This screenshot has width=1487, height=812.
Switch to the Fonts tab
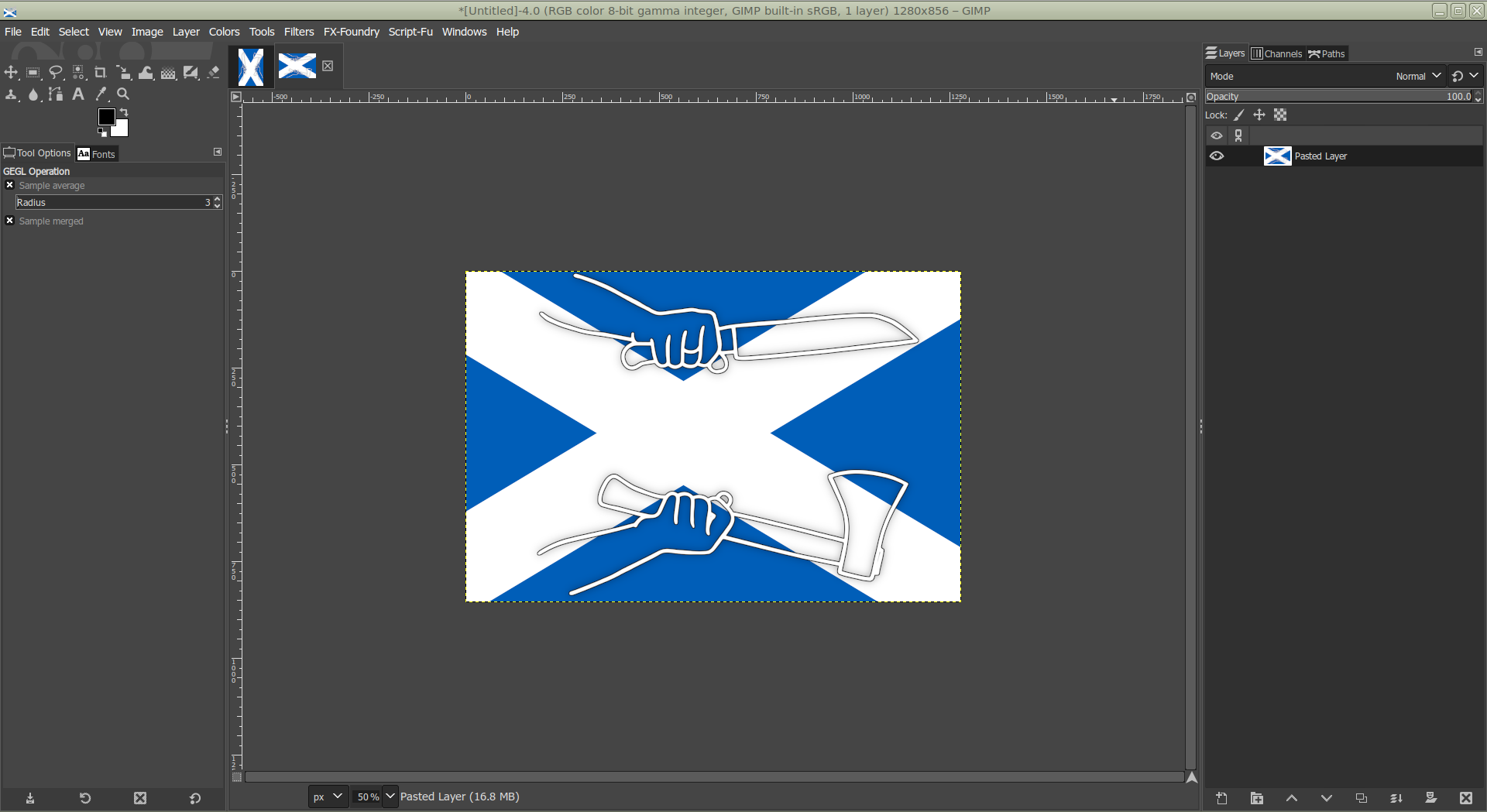pos(97,154)
